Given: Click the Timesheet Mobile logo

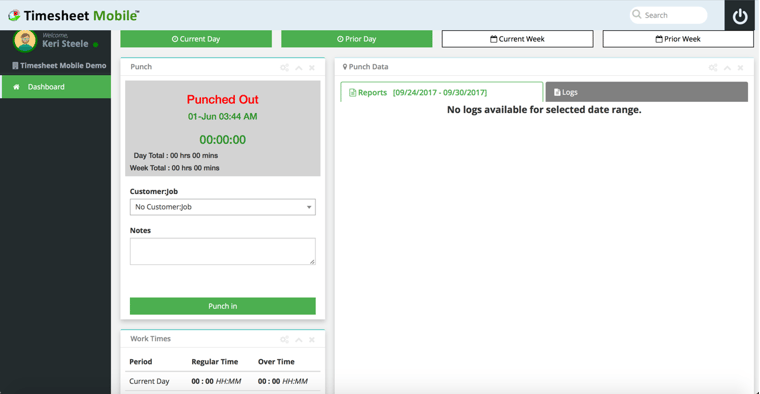Looking at the screenshot, I should tap(73, 16).
